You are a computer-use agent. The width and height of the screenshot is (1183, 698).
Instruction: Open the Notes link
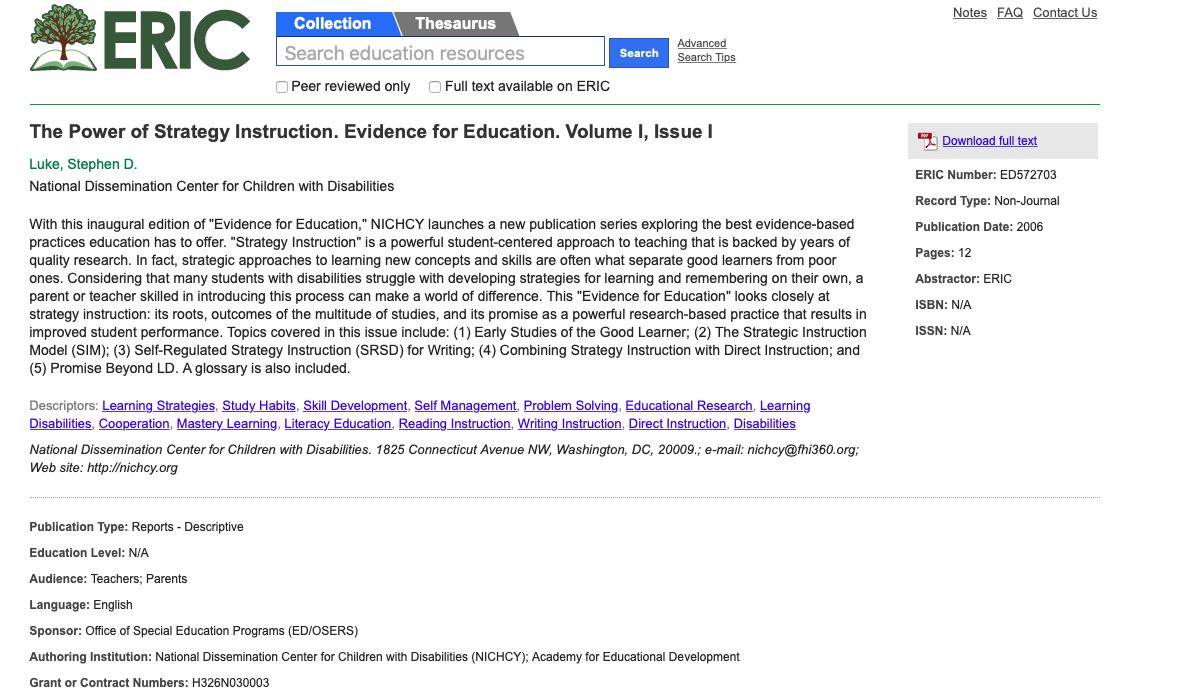click(969, 13)
